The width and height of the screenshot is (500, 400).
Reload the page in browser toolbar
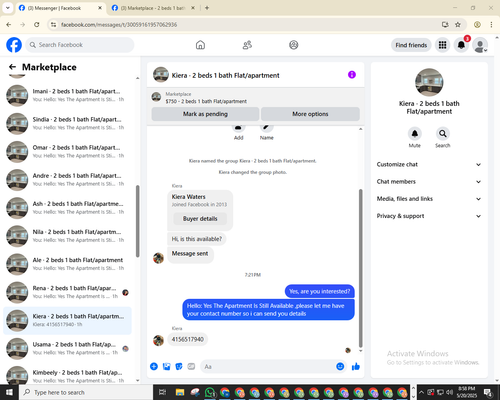pyautogui.click(x=37, y=24)
